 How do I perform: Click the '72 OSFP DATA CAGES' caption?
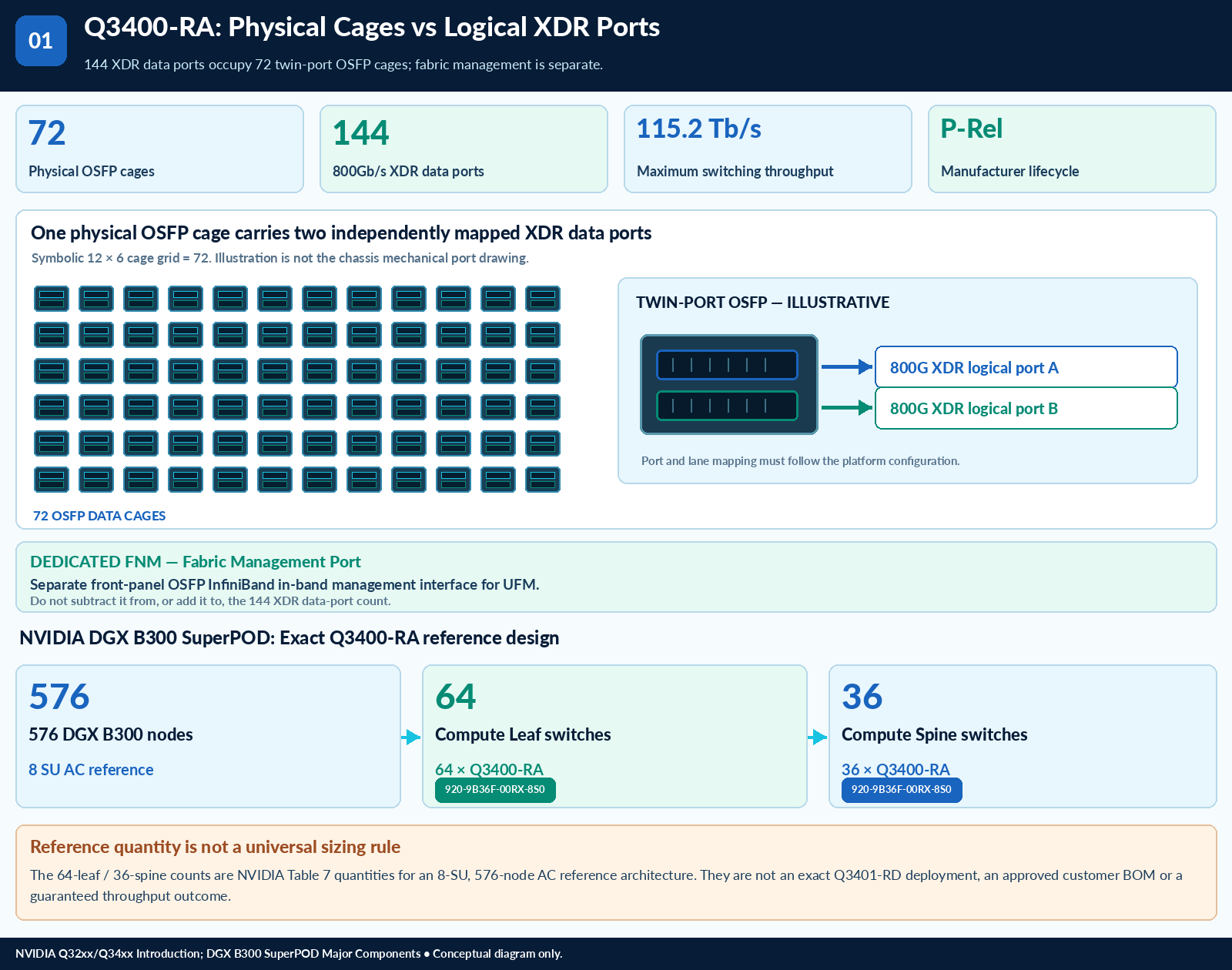[x=99, y=516]
